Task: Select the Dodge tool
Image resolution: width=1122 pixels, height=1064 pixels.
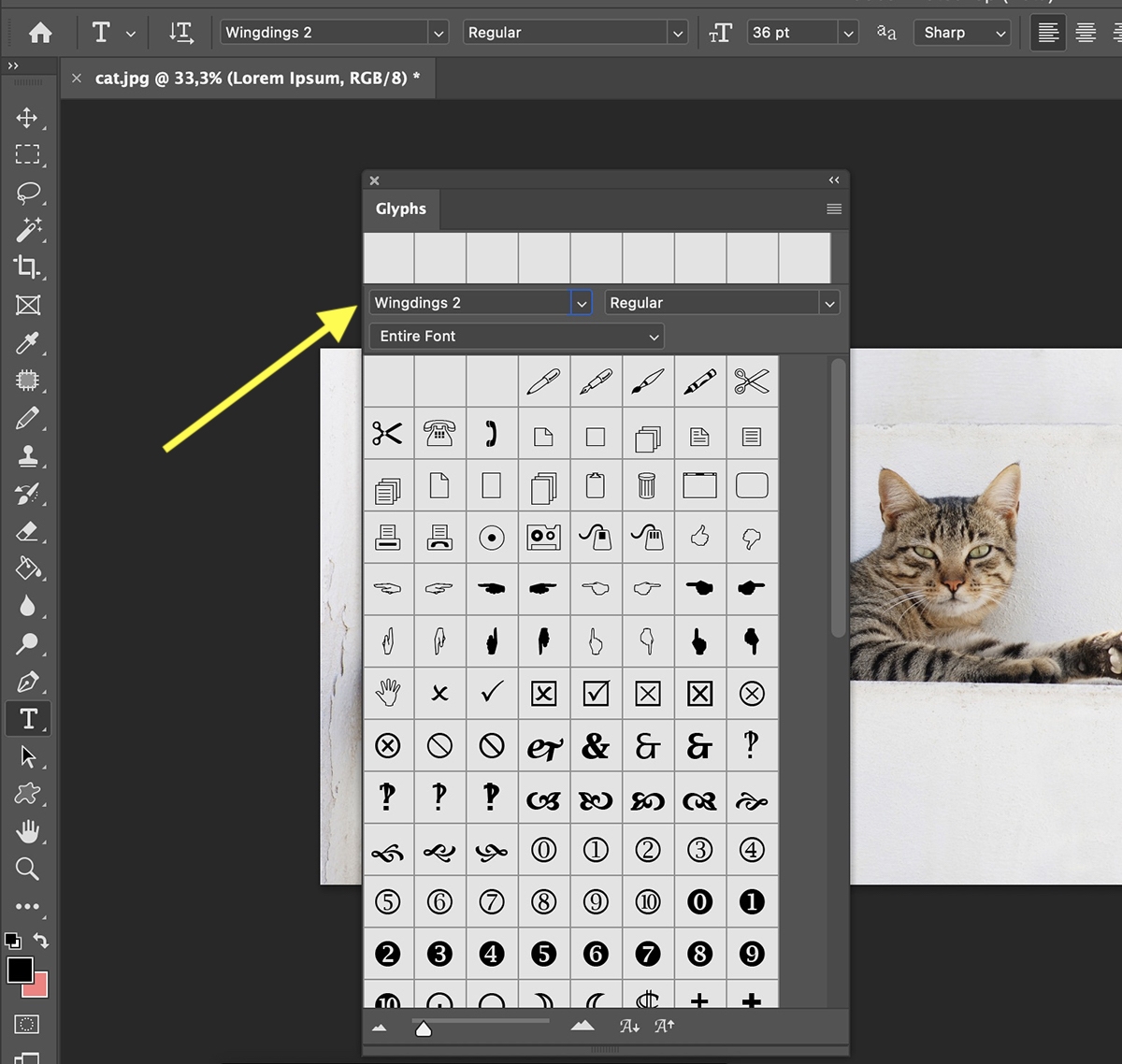Action: 27,643
